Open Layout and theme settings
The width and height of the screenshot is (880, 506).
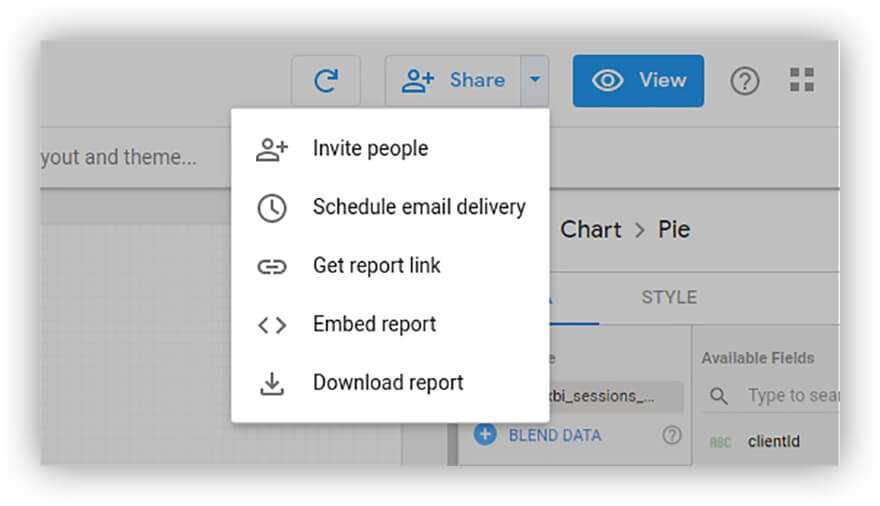118,158
